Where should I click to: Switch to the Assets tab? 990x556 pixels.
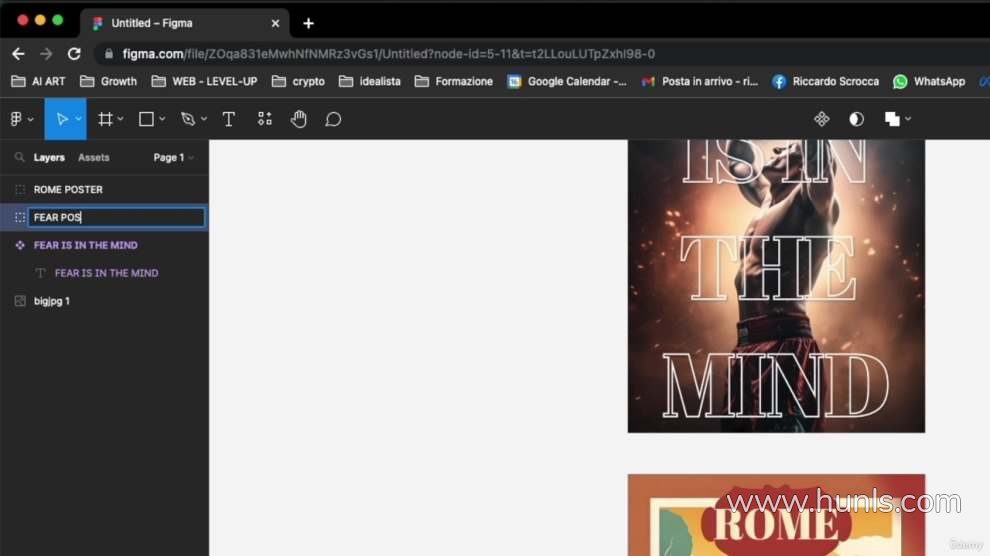pos(93,157)
